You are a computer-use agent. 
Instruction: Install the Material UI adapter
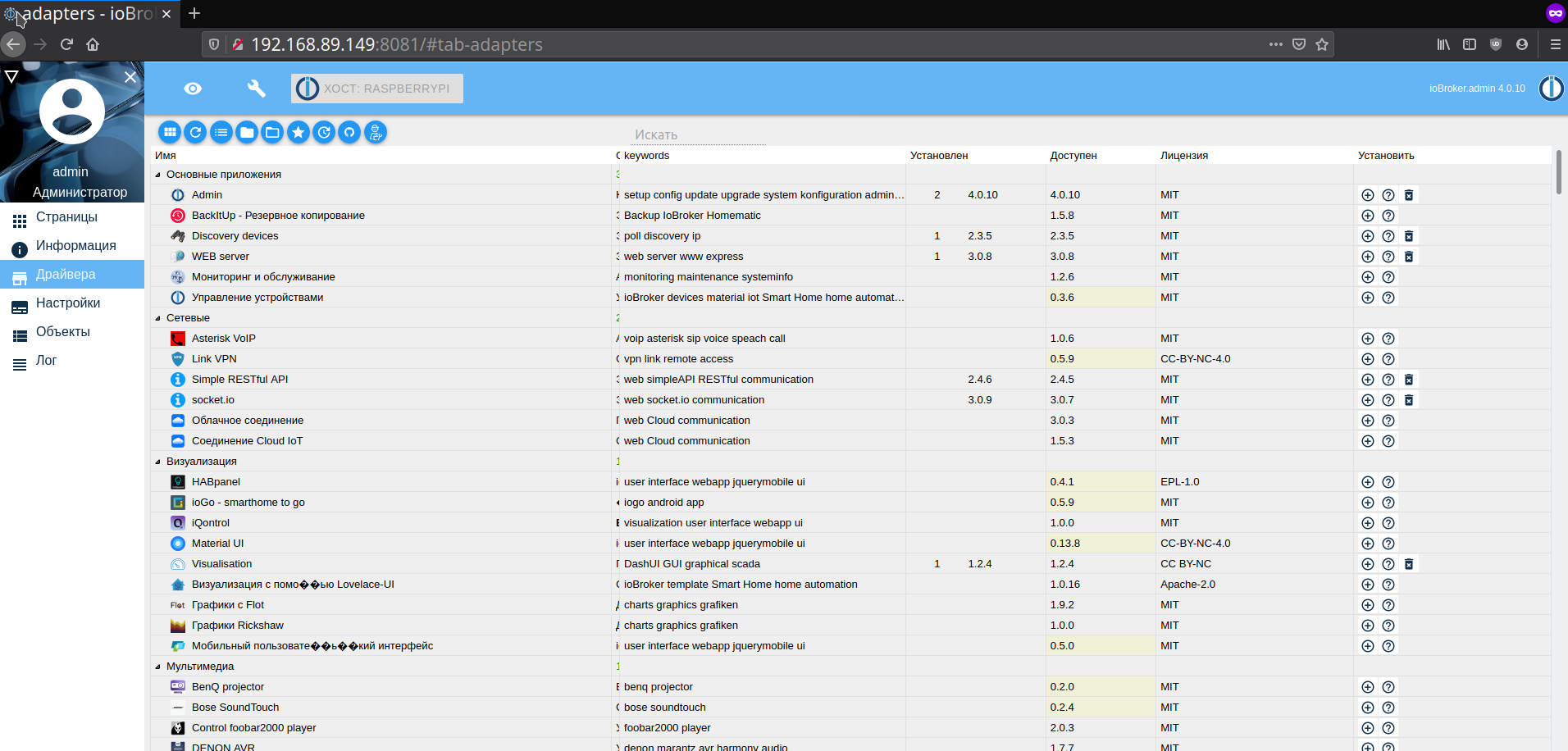pos(1367,544)
